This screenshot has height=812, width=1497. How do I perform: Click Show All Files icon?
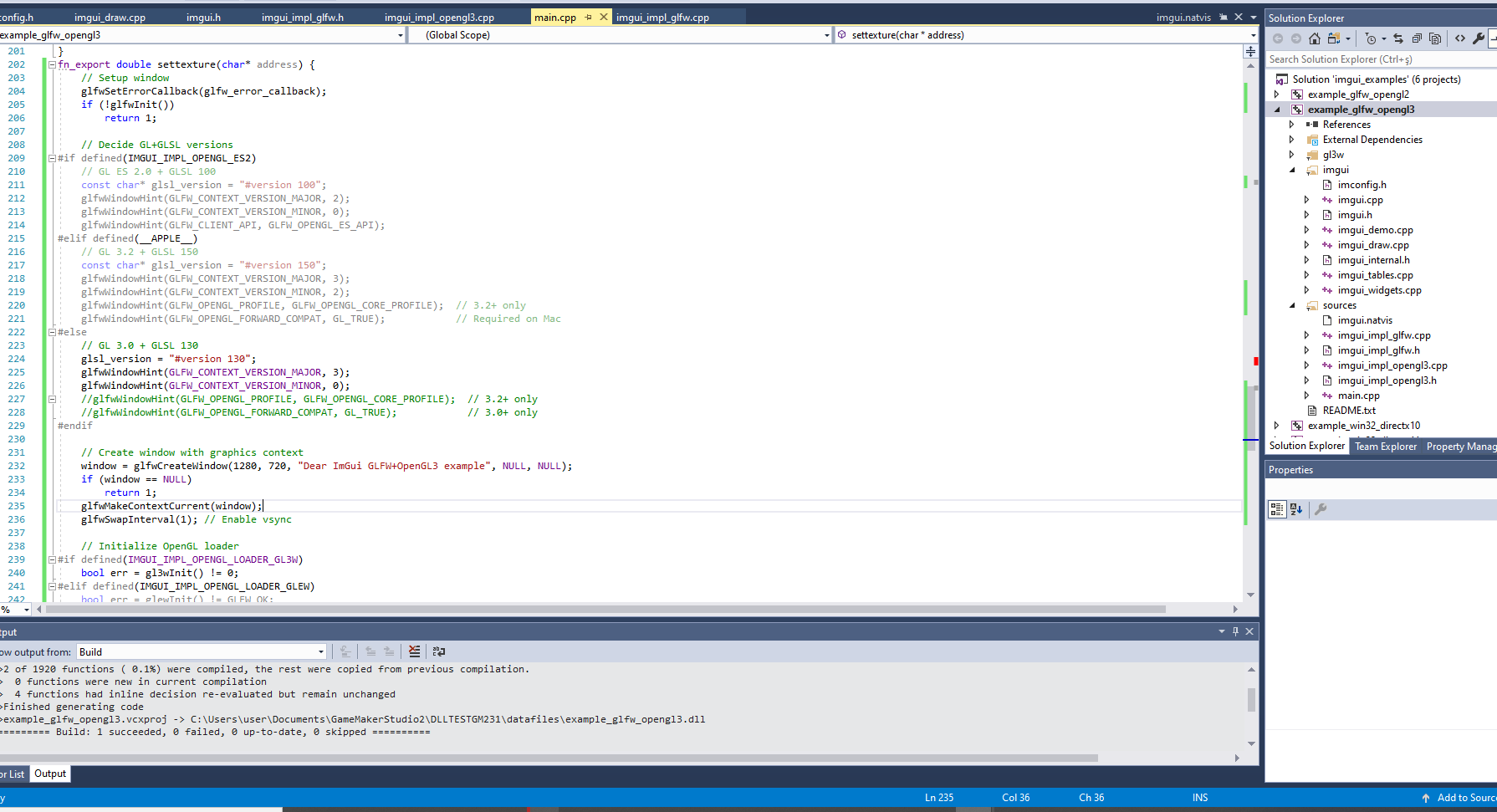point(1435,38)
